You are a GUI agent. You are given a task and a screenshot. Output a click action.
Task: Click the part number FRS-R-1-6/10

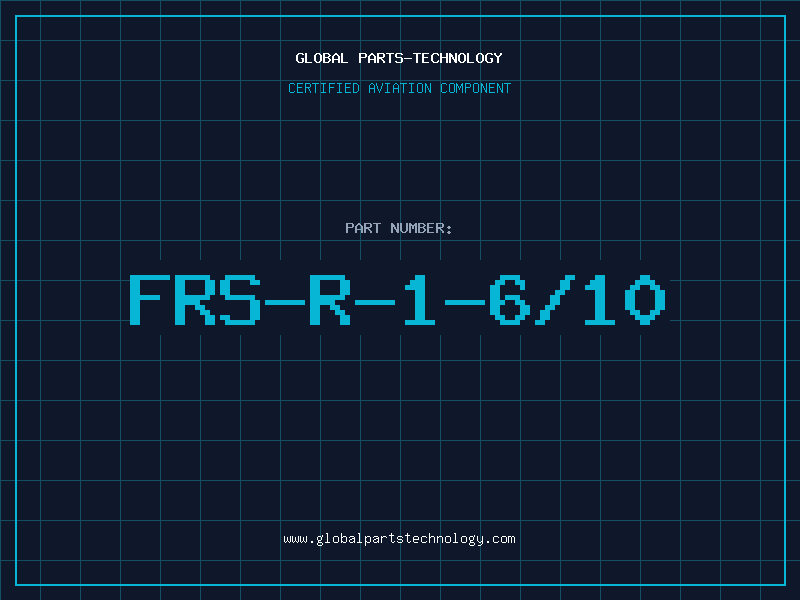coord(398,299)
